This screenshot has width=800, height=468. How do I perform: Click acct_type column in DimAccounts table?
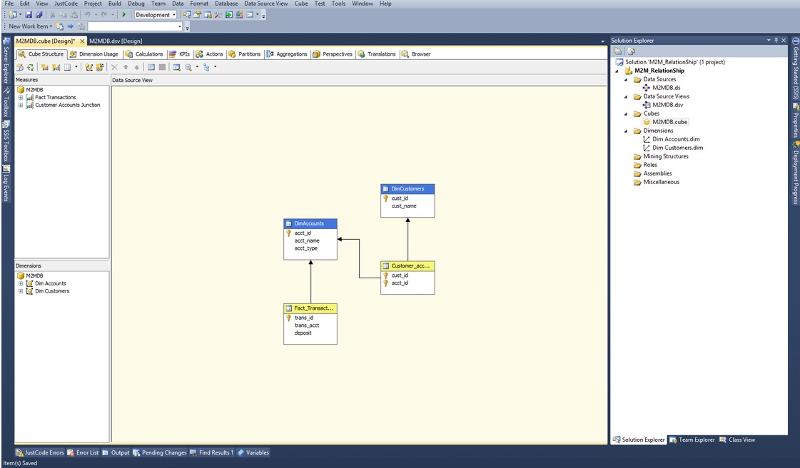click(306, 249)
